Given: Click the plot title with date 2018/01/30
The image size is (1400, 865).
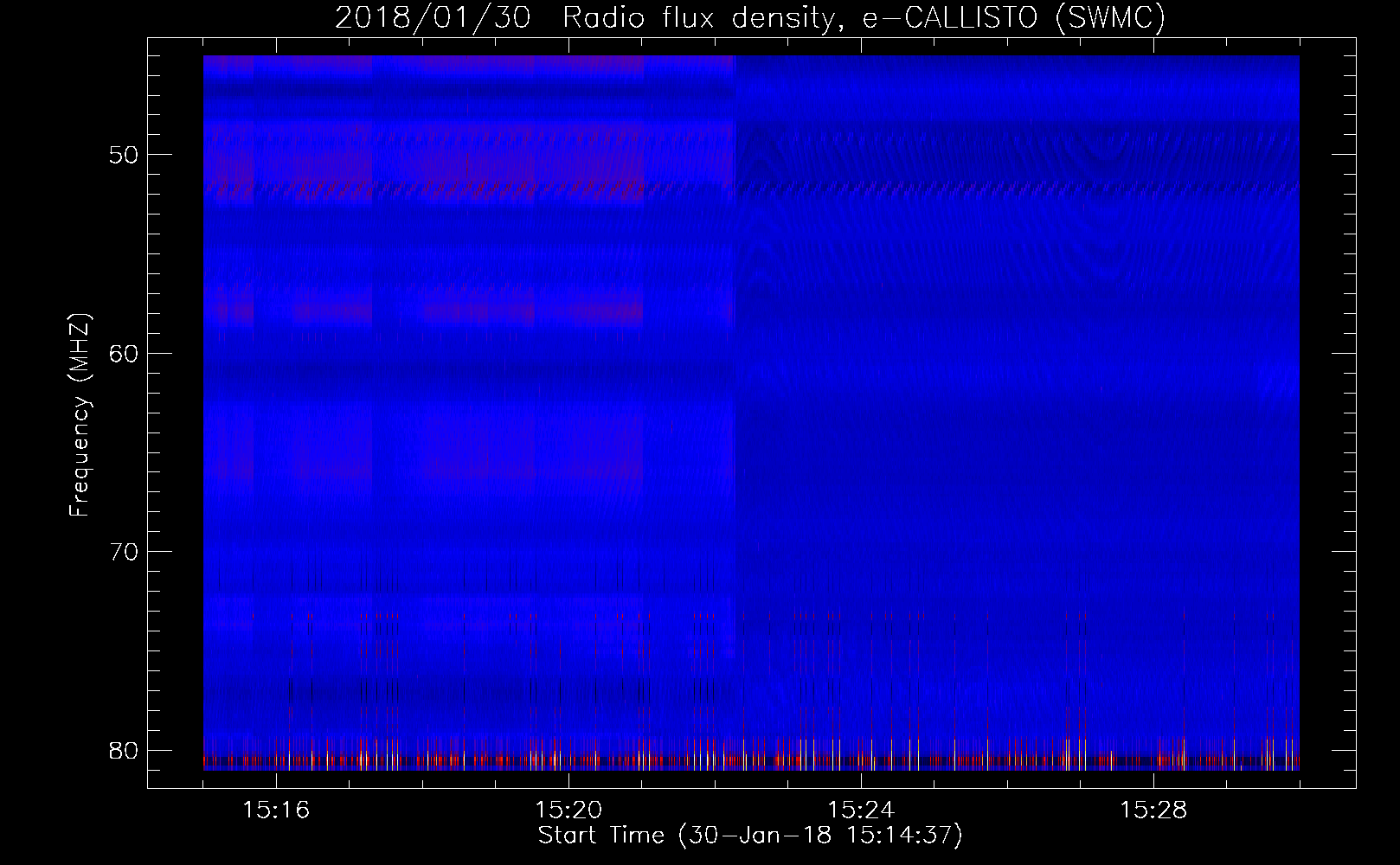Looking at the screenshot, I should [750, 18].
